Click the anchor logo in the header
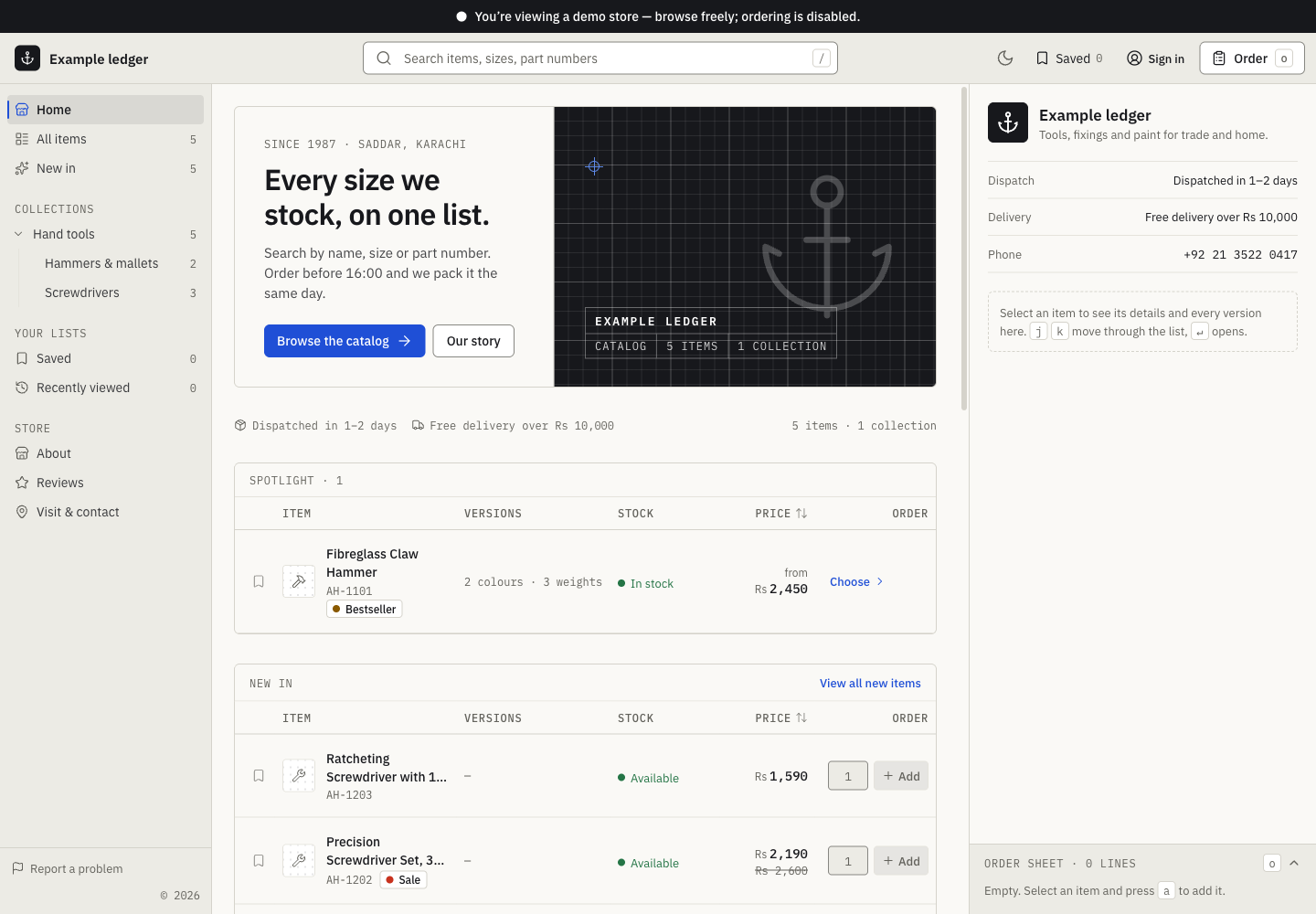 27,58
